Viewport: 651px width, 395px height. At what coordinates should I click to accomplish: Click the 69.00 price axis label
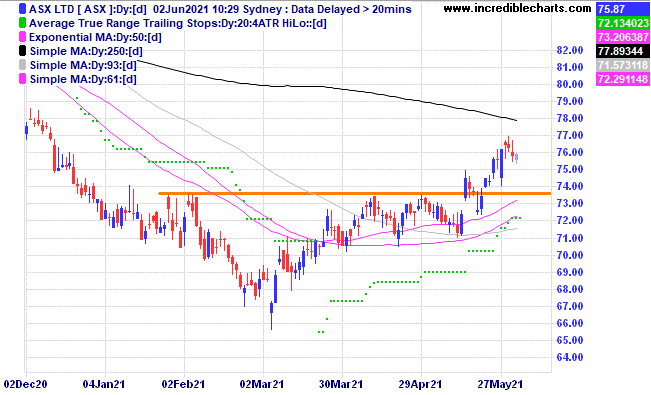tap(570, 272)
